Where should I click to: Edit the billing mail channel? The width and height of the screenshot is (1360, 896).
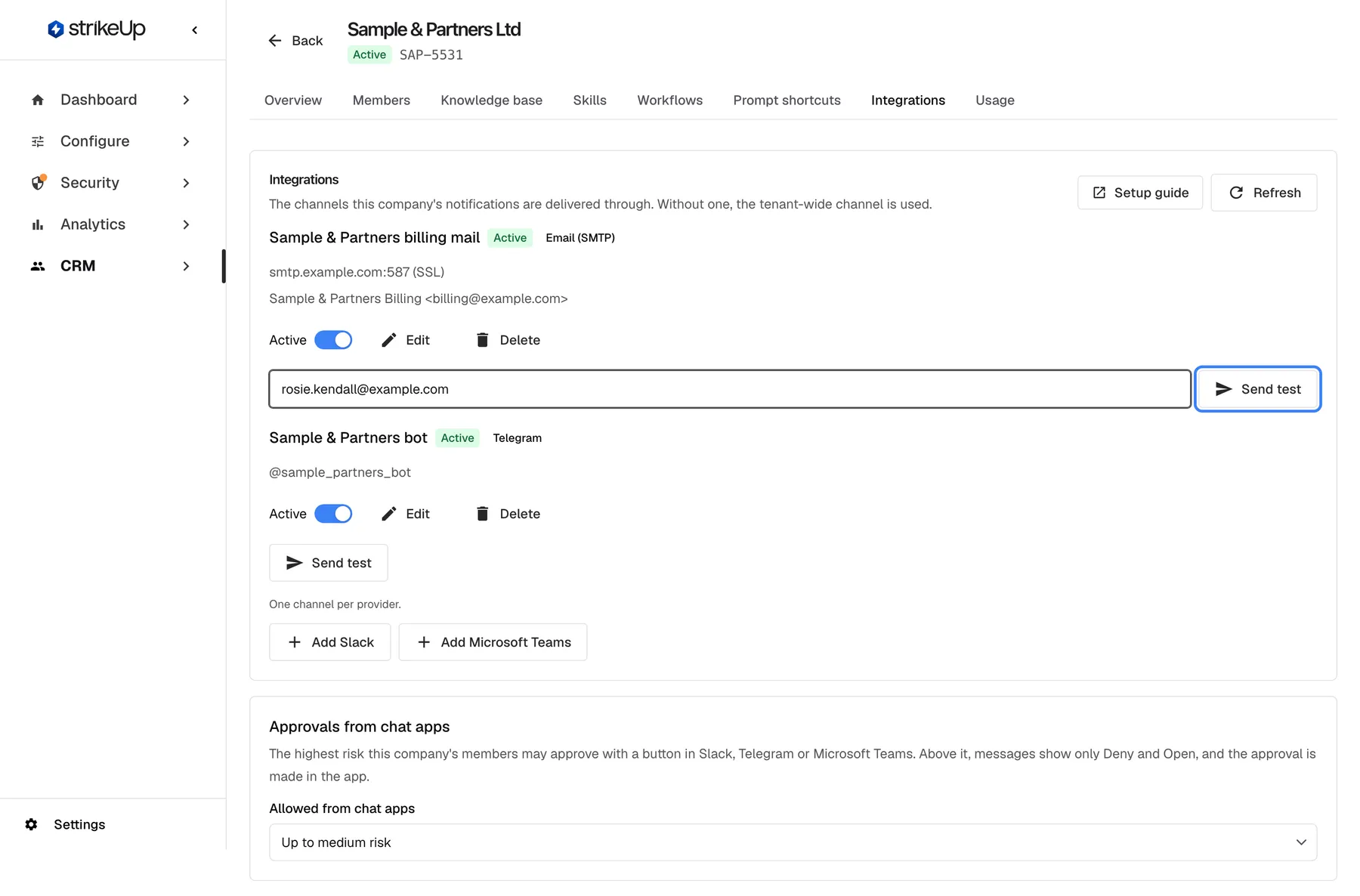(x=406, y=340)
